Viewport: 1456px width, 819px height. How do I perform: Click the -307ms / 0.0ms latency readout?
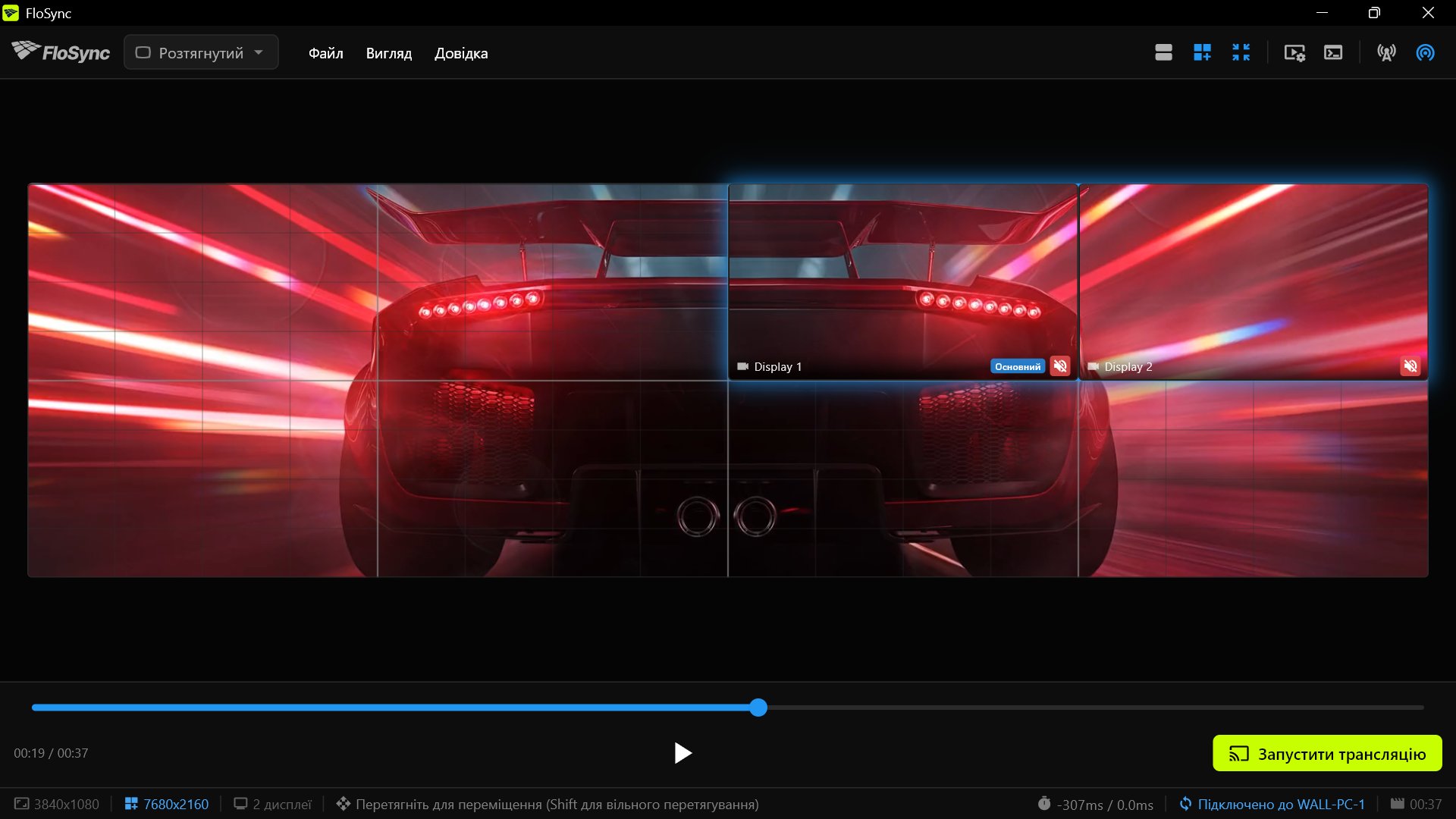1105,805
